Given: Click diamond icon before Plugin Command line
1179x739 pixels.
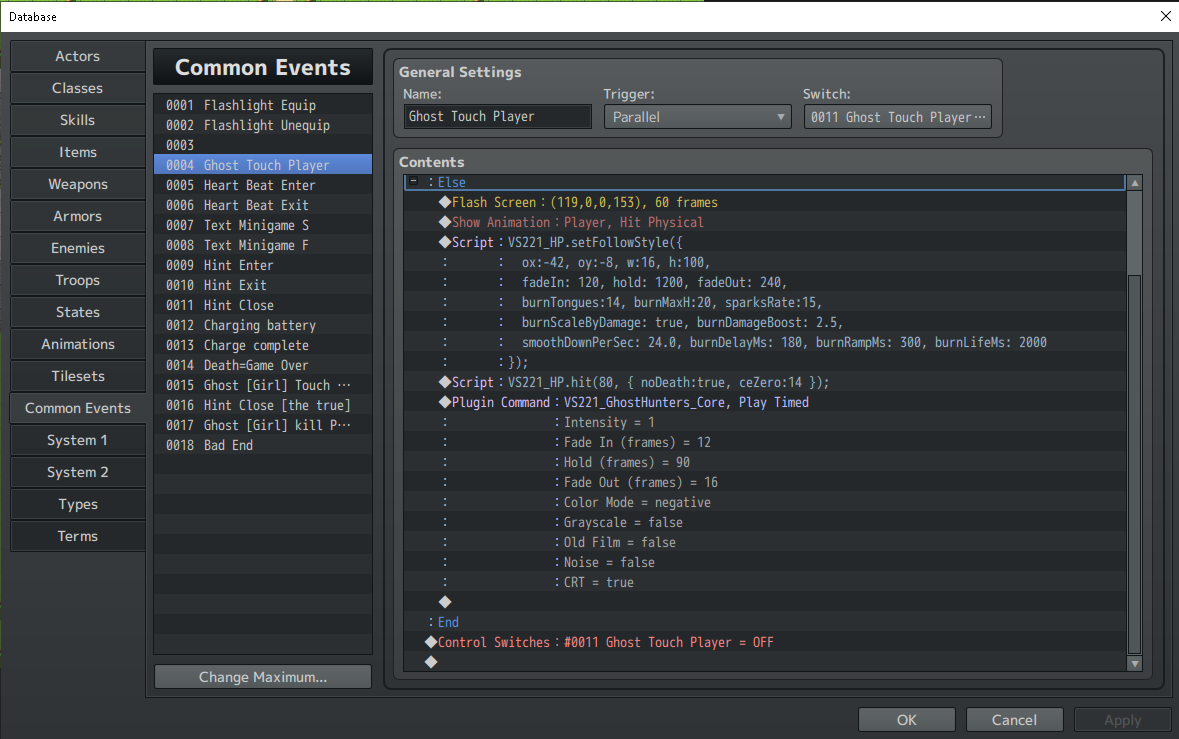Looking at the screenshot, I should [445, 402].
